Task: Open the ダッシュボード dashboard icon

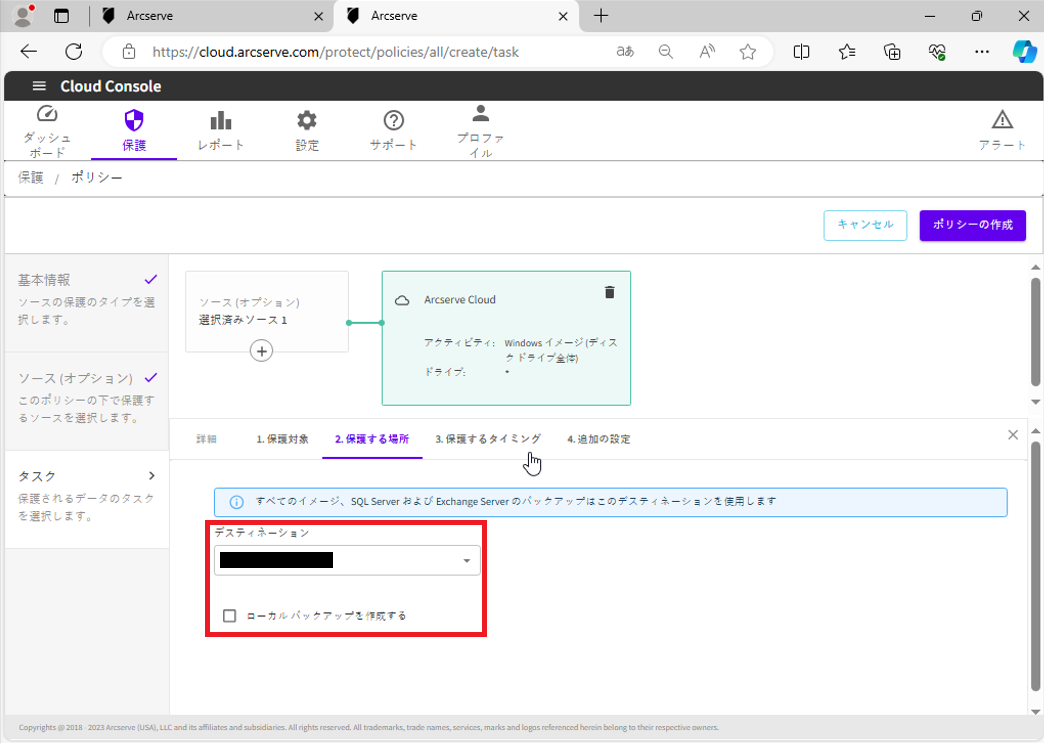Action: [x=47, y=116]
